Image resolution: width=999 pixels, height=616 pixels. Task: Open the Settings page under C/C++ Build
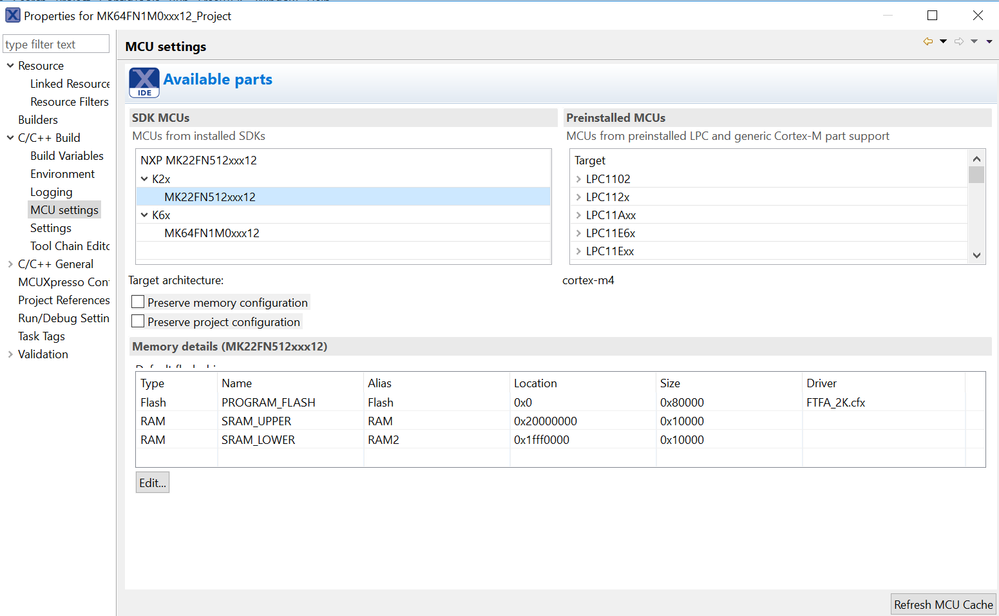point(50,228)
